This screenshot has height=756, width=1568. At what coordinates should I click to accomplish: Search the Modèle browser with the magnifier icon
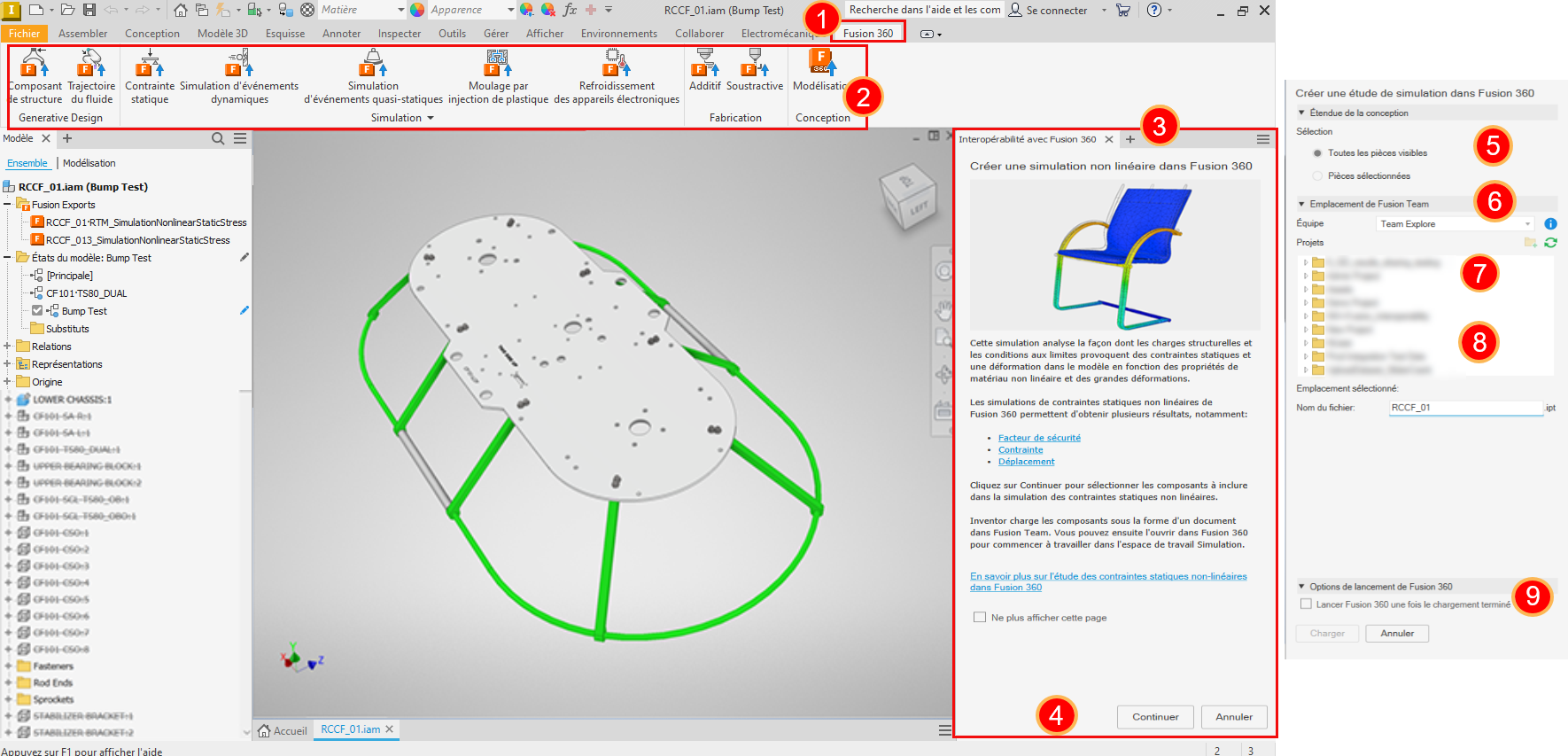tap(218, 138)
